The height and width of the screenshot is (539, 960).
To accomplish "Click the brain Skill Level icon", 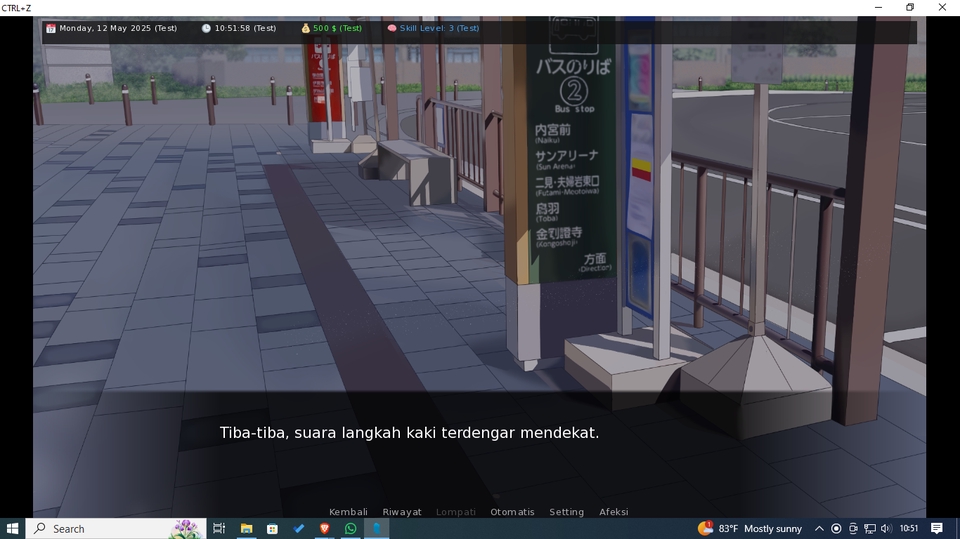I will pyautogui.click(x=392, y=28).
